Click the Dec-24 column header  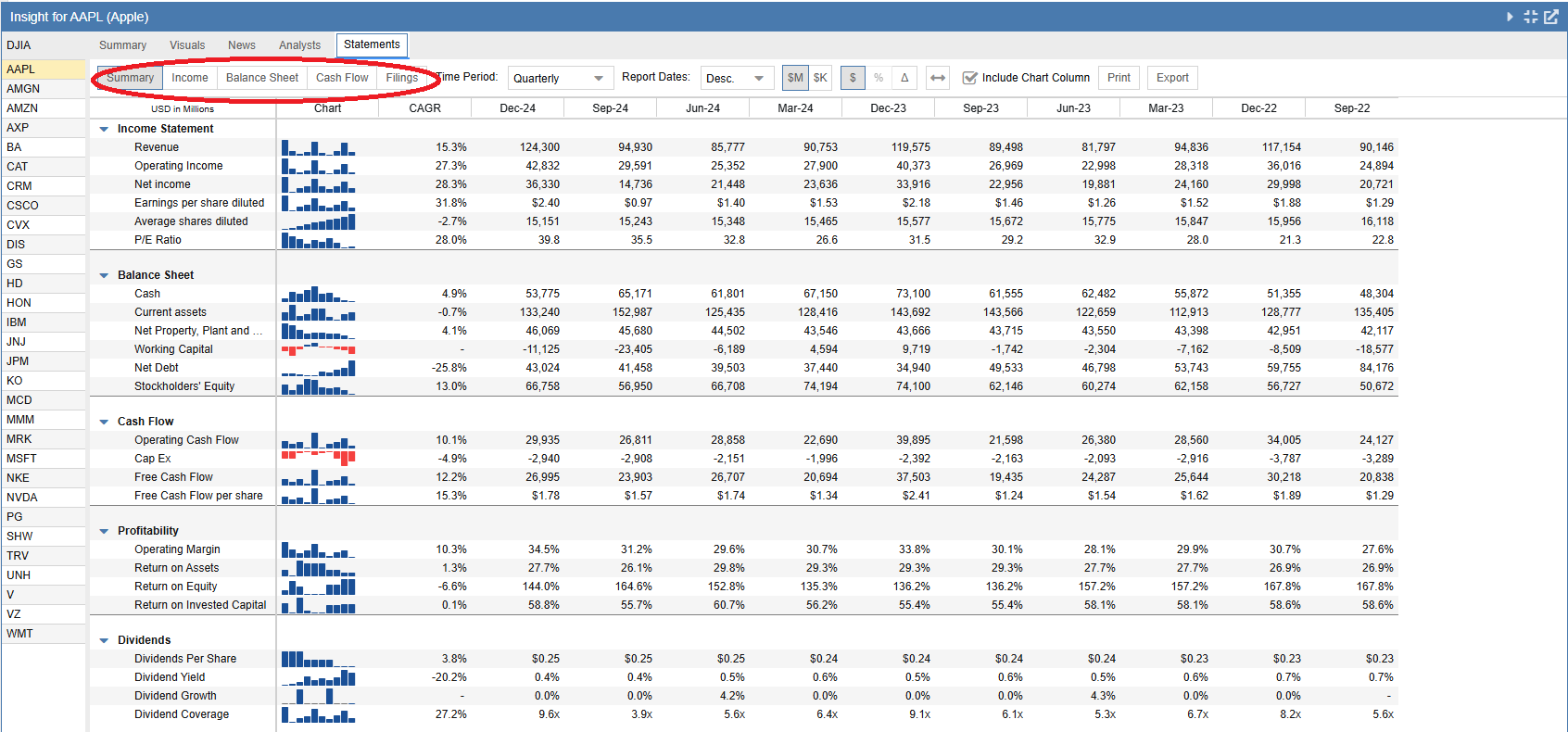point(517,108)
